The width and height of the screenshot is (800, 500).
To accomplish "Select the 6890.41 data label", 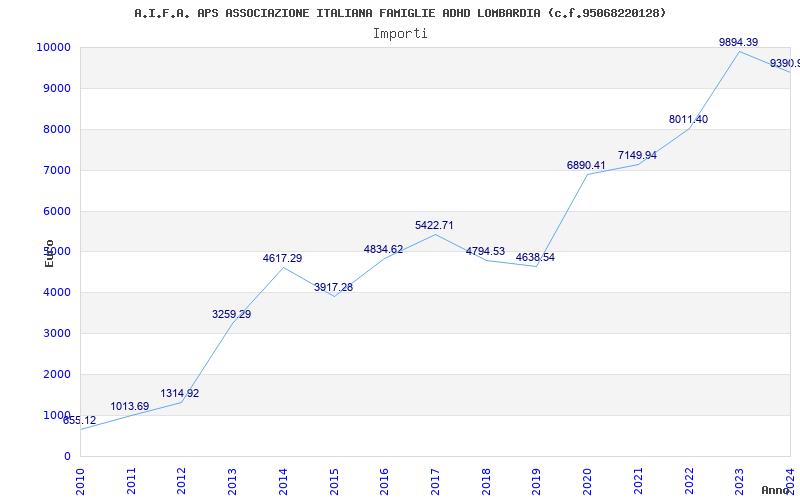I will click(586, 165).
